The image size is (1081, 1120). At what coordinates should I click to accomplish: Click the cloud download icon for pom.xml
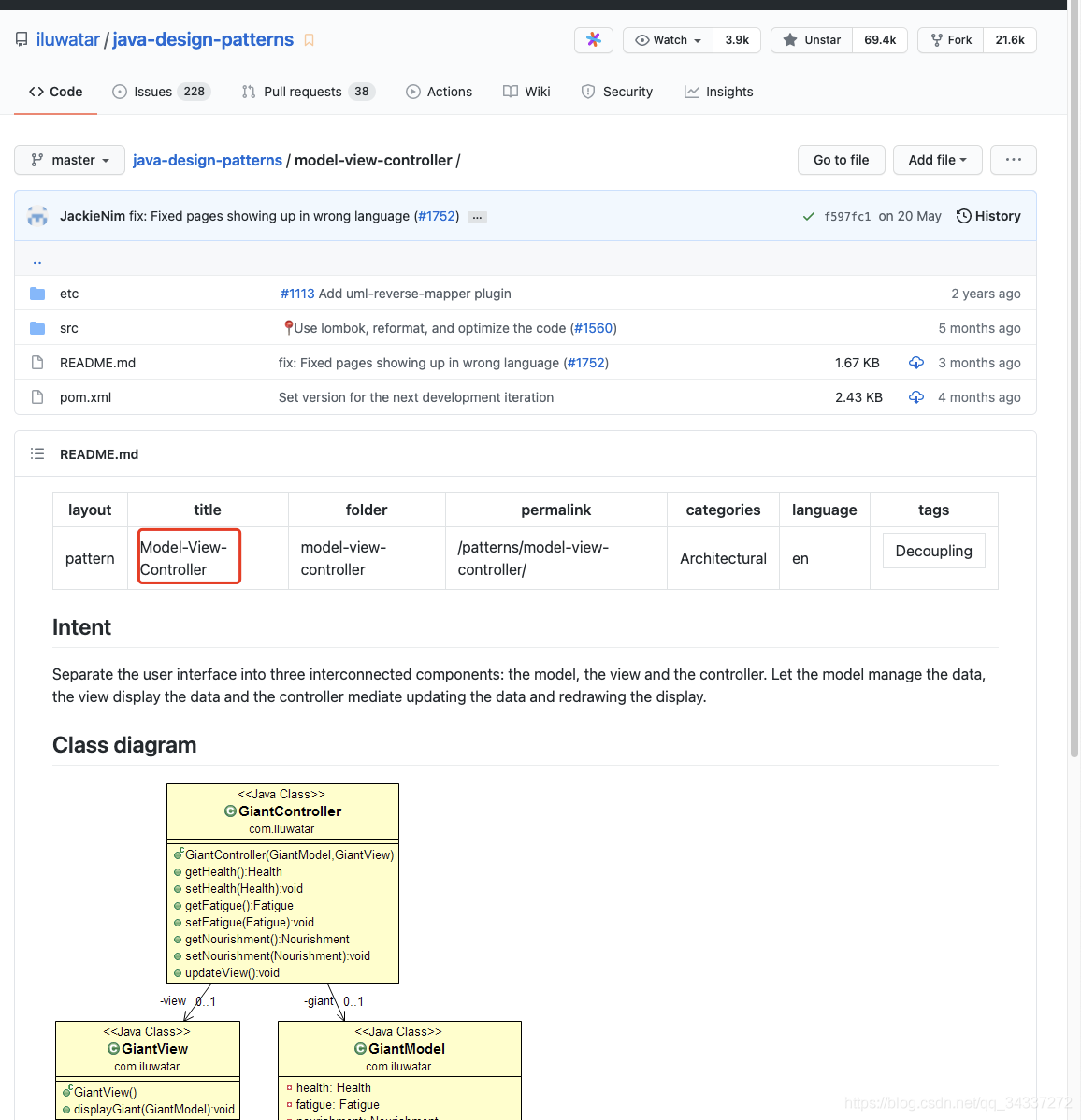pyautogui.click(x=916, y=397)
